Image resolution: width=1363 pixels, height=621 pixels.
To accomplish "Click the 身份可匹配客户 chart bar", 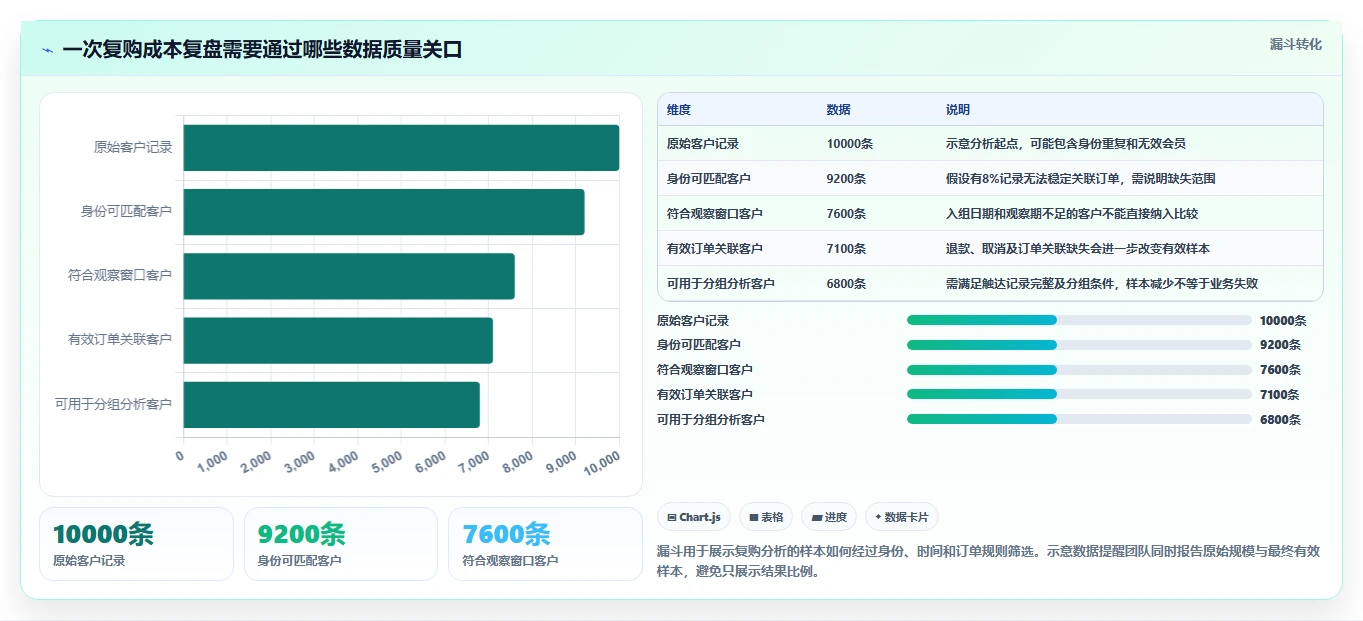I will (x=384, y=212).
